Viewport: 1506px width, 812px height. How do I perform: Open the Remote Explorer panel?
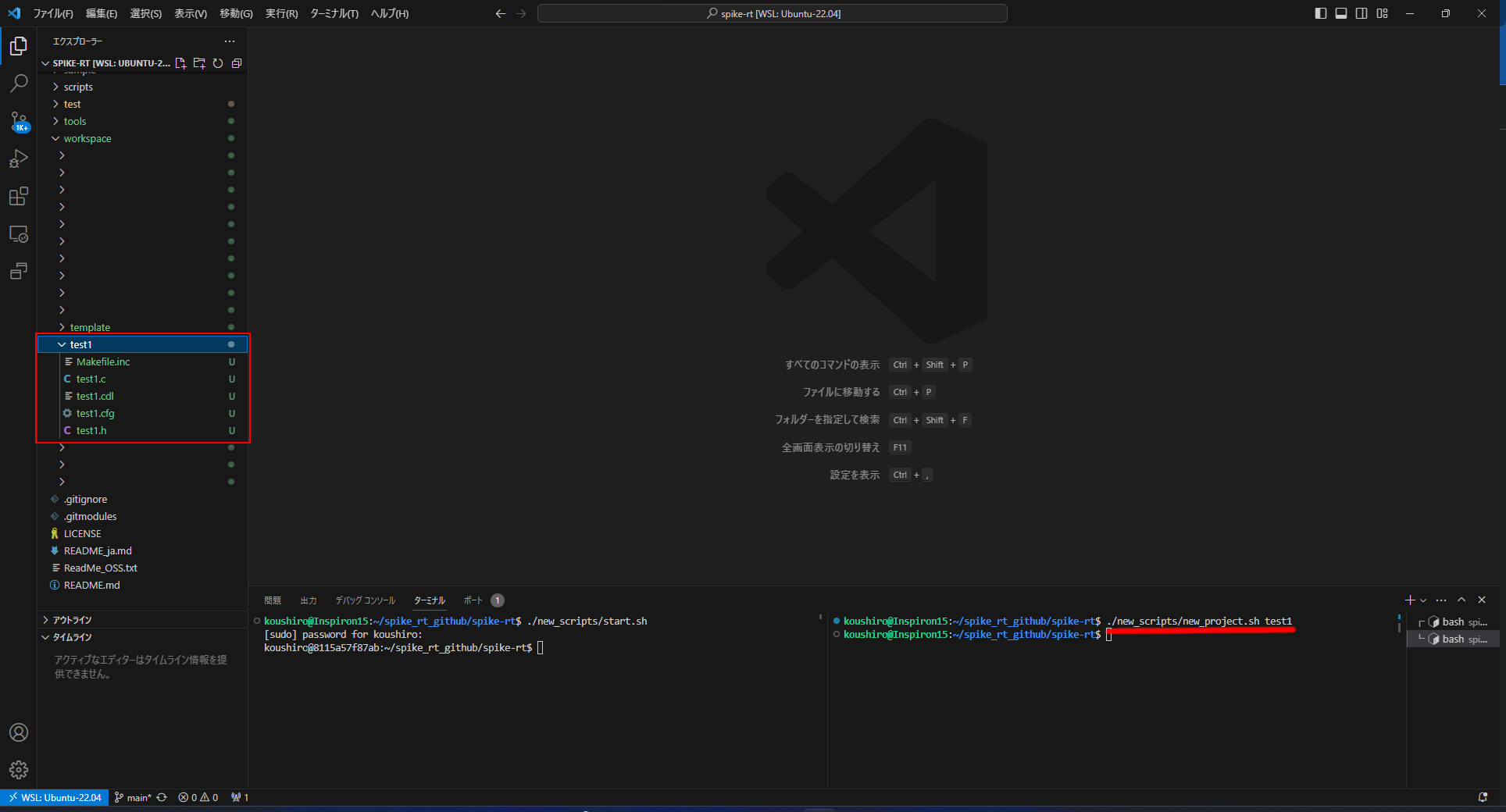tap(19, 233)
